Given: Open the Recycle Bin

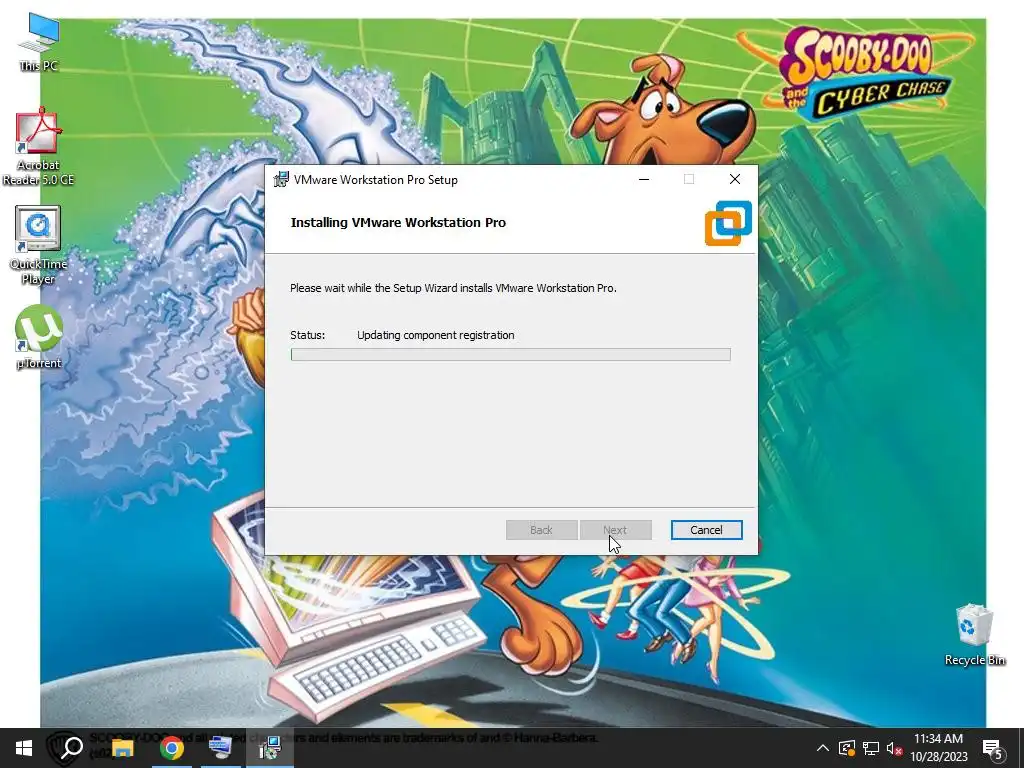Looking at the screenshot, I should coord(974,635).
